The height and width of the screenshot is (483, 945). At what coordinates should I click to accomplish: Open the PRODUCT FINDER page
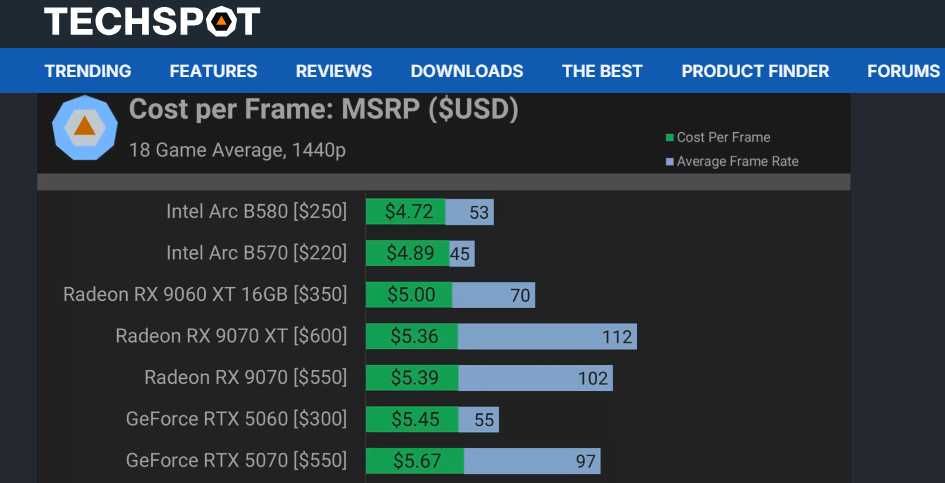pos(755,71)
